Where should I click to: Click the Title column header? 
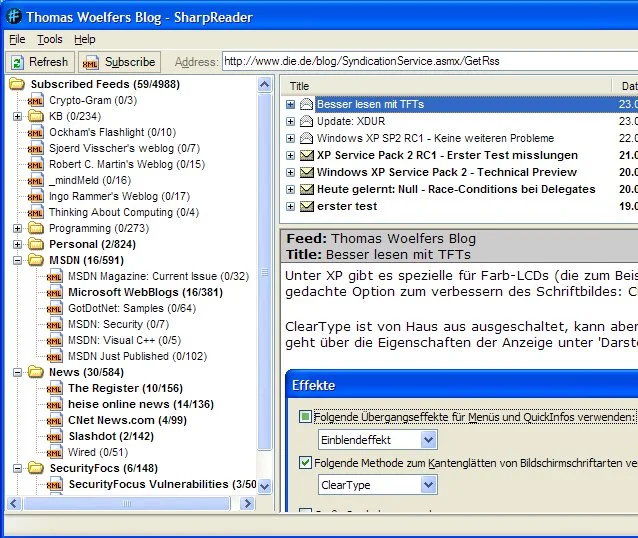point(446,86)
